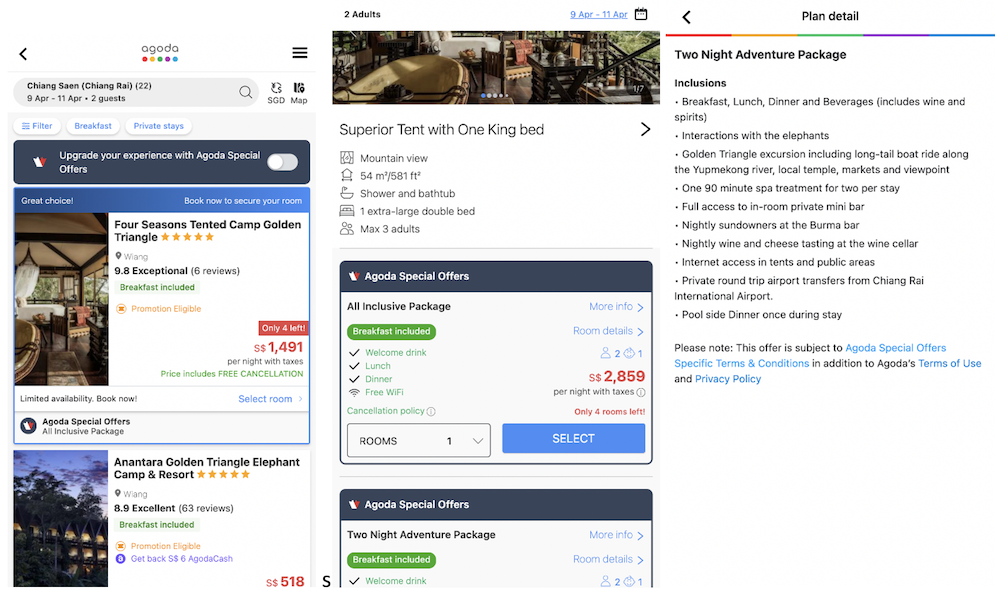Tap the back arrow on search results

[24, 54]
